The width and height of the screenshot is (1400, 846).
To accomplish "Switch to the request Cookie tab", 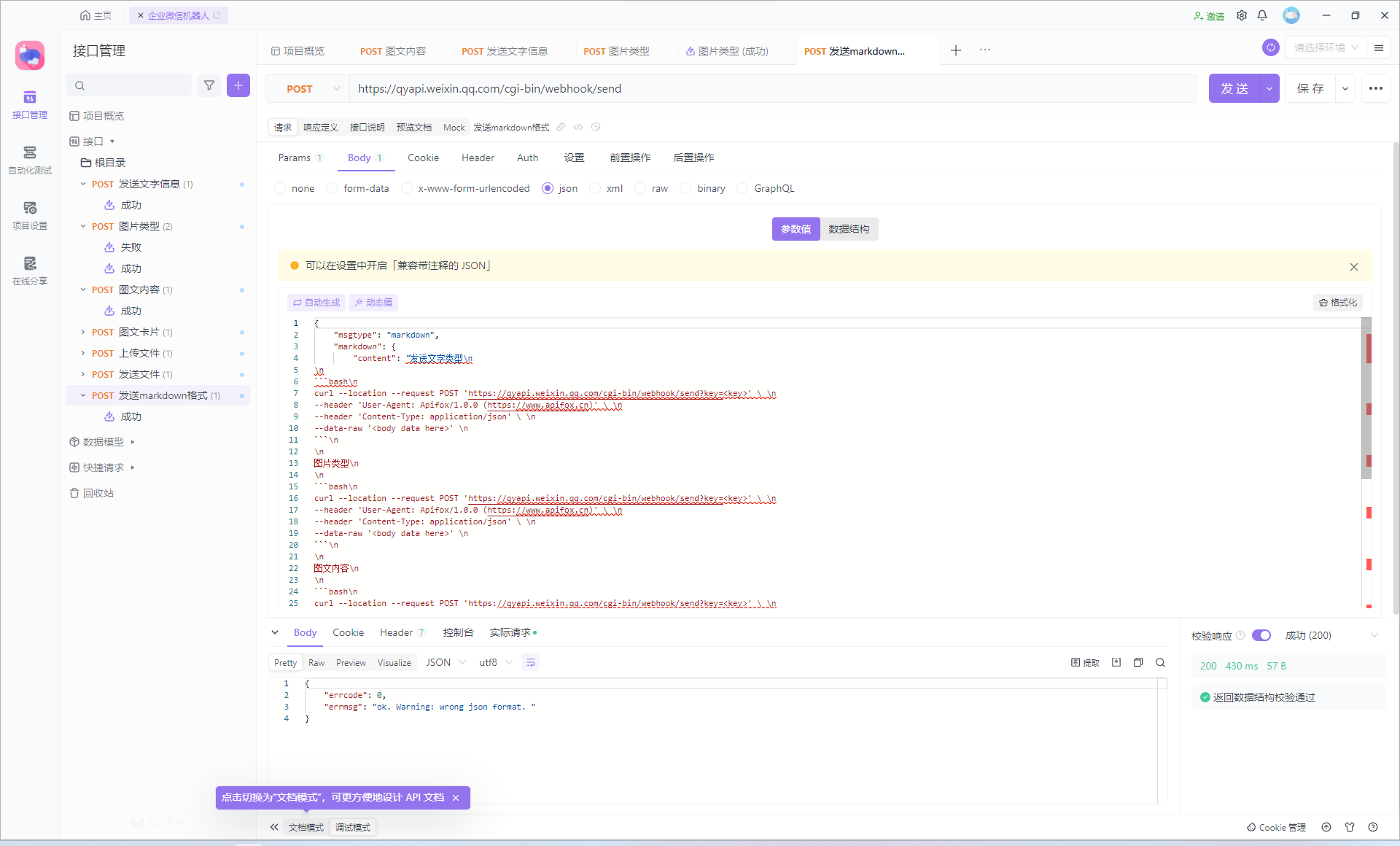I will (423, 158).
